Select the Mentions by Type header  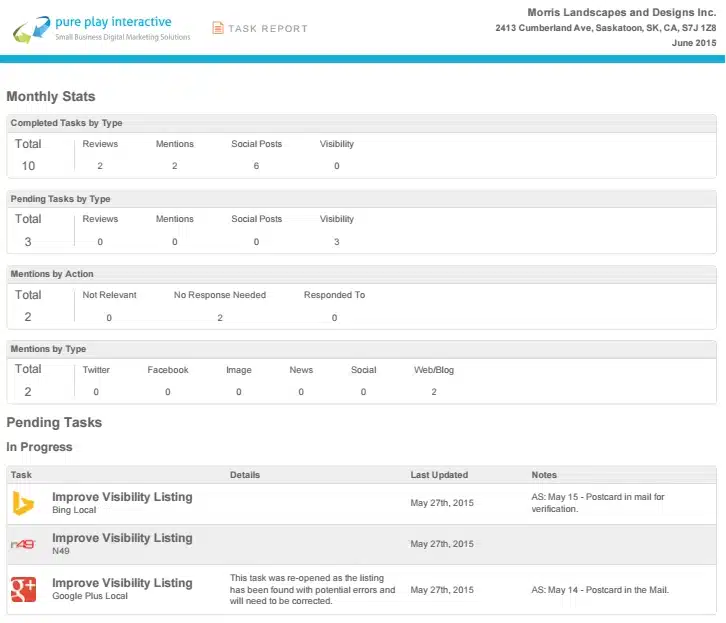[x=48, y=349]
